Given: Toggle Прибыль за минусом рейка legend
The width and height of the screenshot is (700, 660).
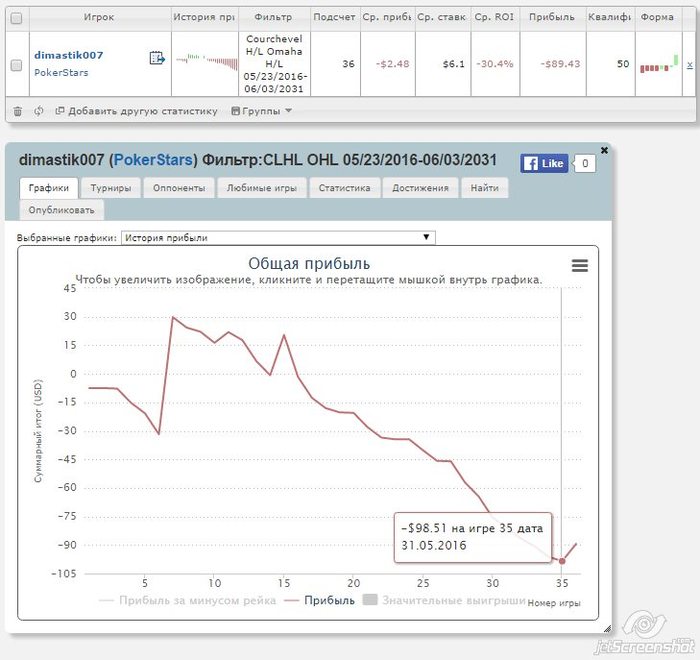Looking at the screenshot, I should (x=188, y=601).
